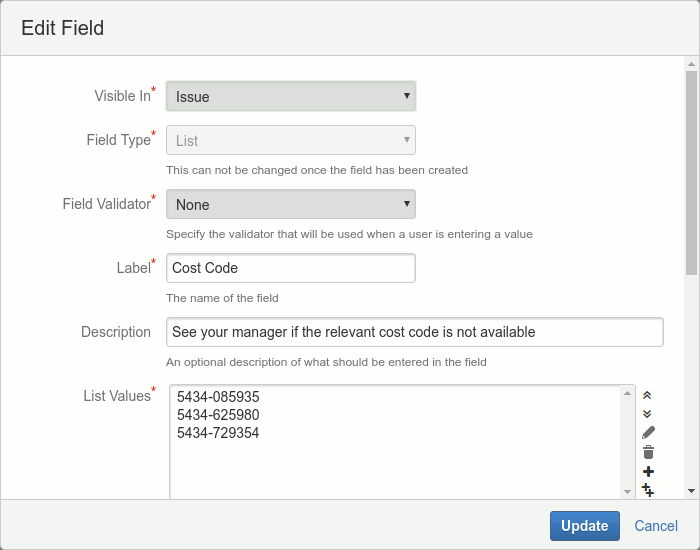Click the List Values box scroll-up arrow
Screen dimensions: 700x550
point(627,394)
